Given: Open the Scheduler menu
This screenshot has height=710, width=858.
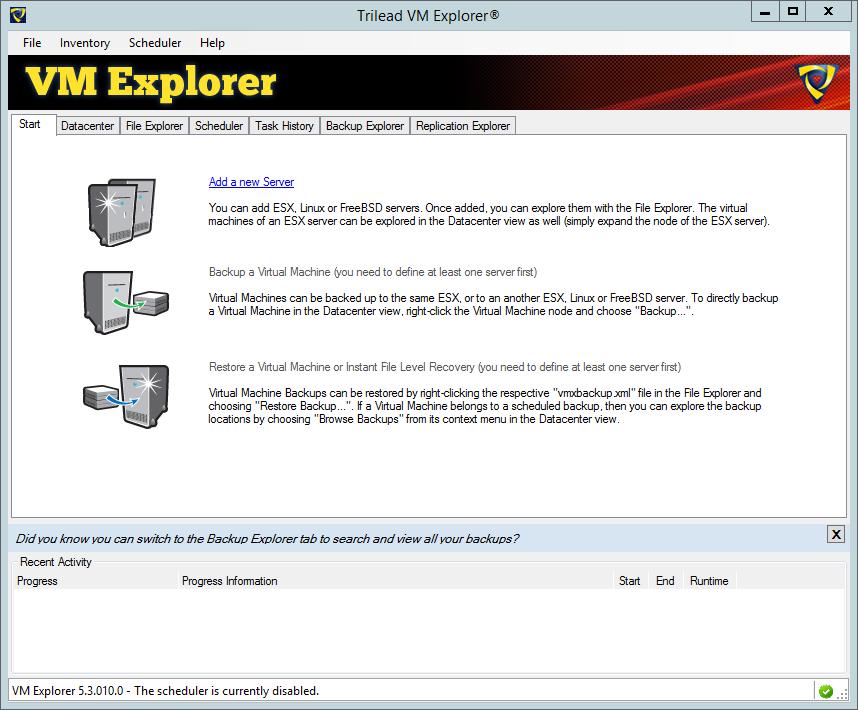Looking at the screenshot, I should [155, 43].
